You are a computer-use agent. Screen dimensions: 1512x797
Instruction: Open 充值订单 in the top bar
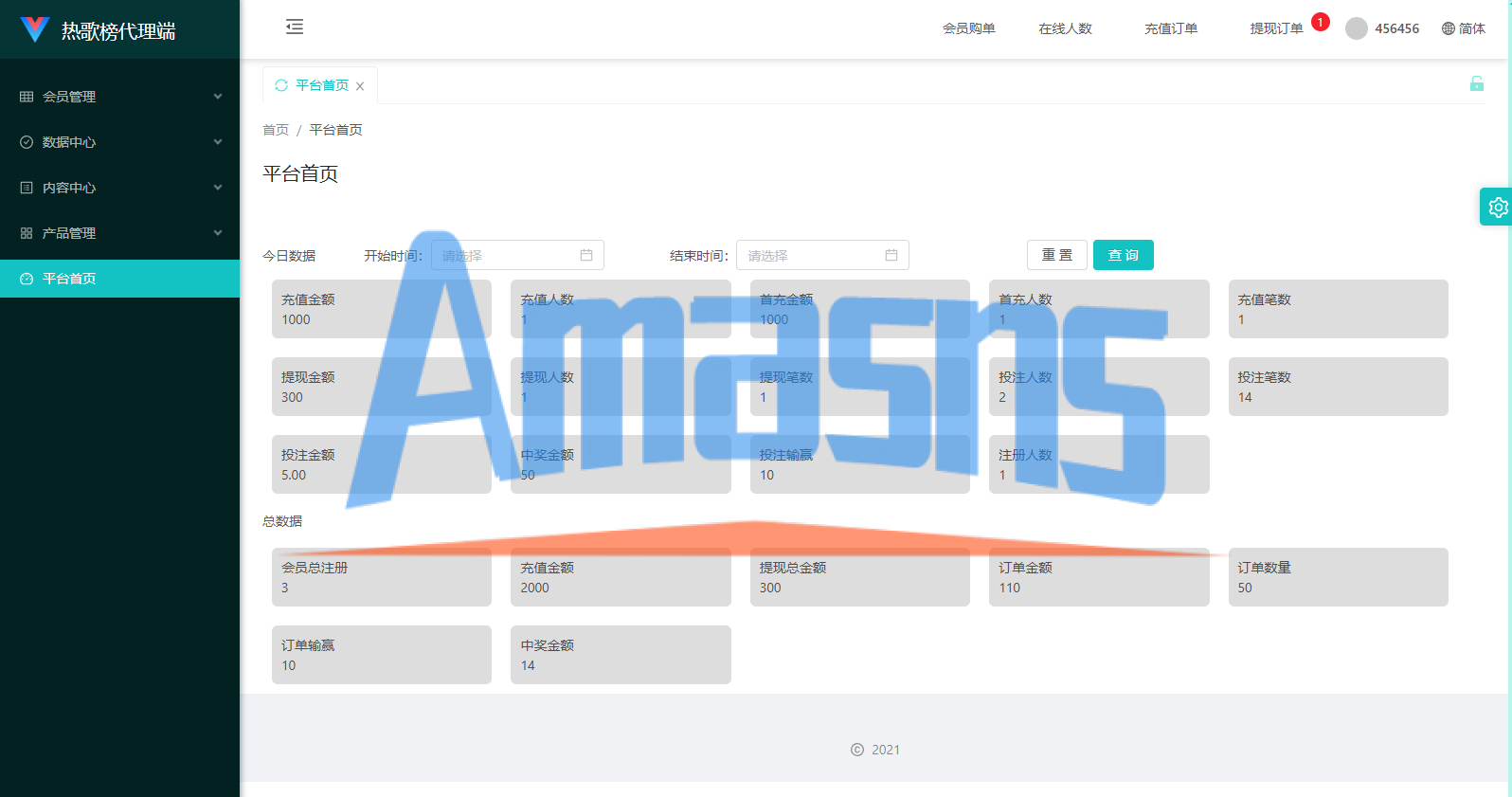(x=1171, y=28)
